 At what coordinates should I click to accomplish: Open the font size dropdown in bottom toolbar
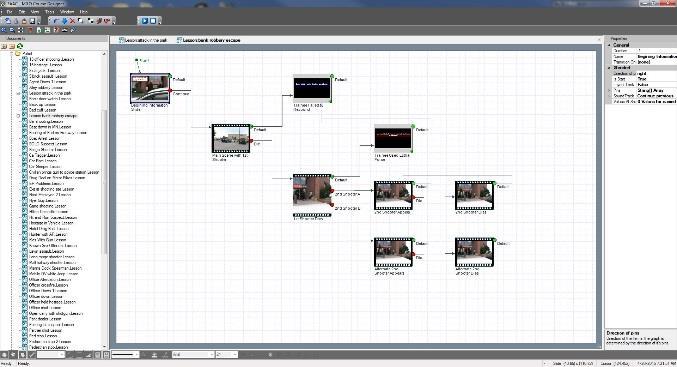(226, 354)
